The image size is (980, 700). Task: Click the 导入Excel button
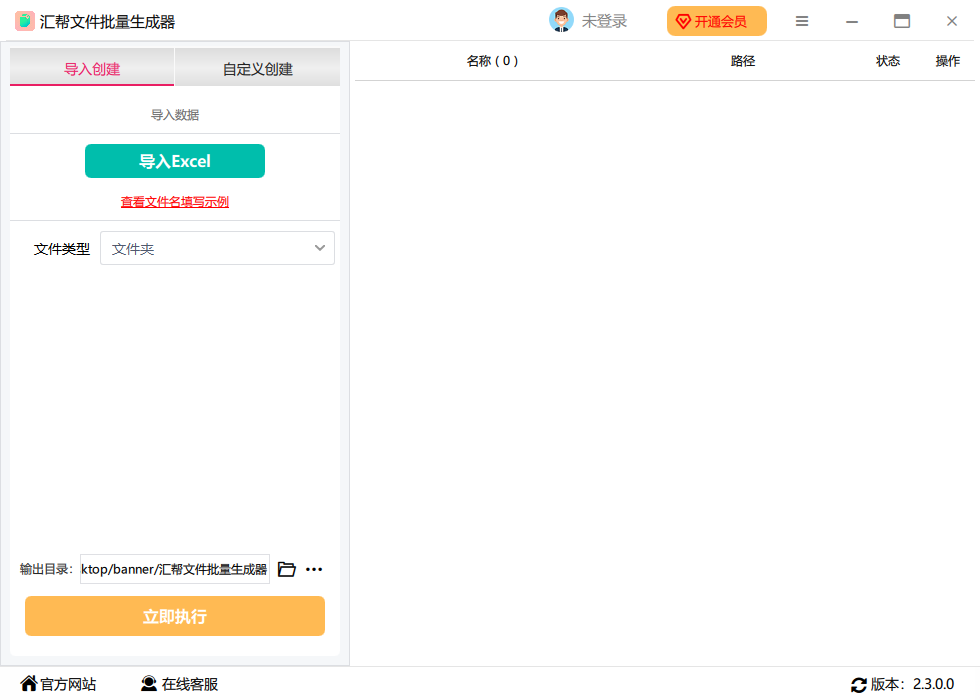tap(175, 161)
